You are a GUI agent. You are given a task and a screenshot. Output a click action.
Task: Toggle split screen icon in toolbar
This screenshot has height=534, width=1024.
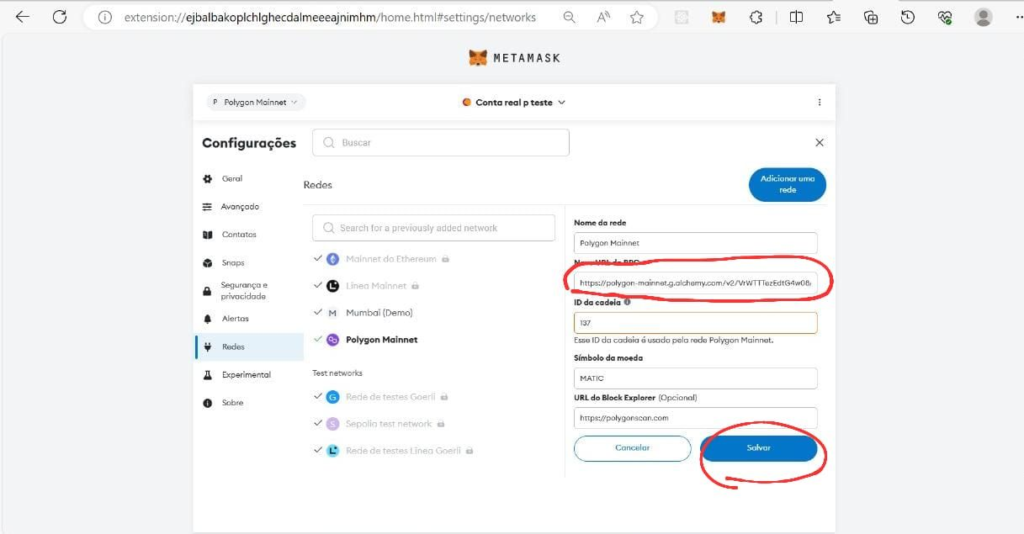pos(796,18)
